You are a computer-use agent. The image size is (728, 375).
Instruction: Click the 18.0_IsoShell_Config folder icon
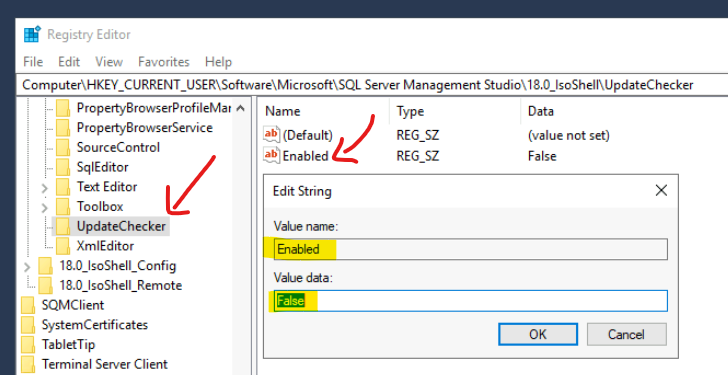pyautogui.click(x=46, y=265)
